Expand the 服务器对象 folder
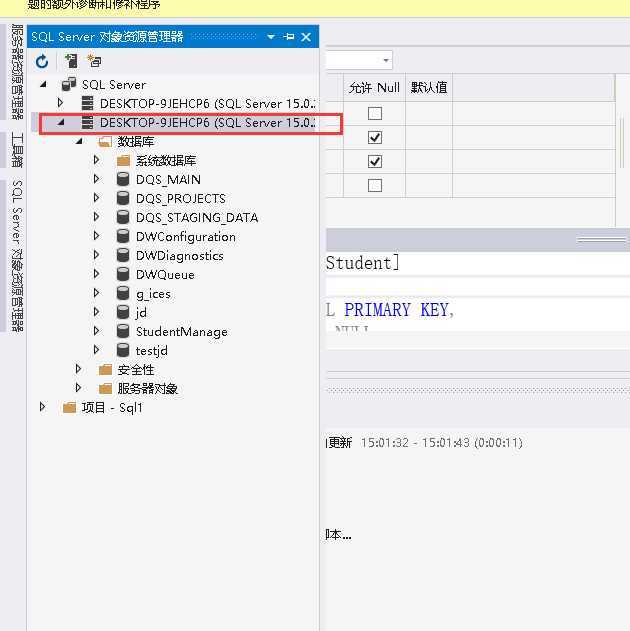 coord(78,387)
